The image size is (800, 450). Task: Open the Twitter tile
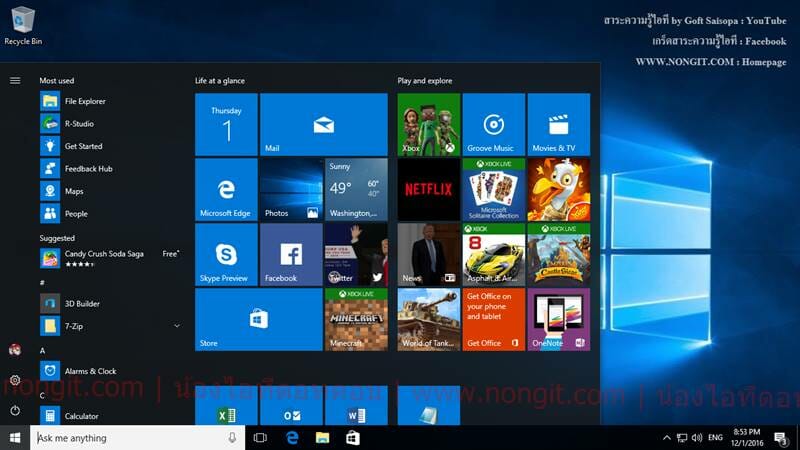[356, 255]
